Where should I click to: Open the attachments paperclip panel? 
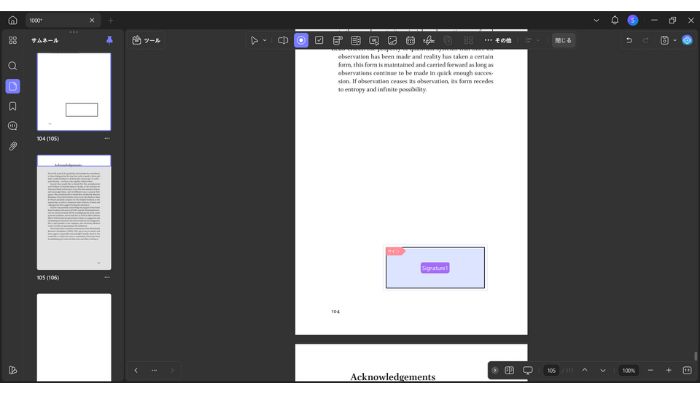(12, 146)
